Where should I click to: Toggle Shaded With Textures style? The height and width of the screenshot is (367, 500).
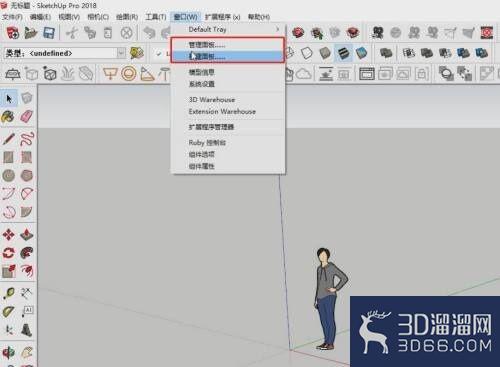pos(343,53)
